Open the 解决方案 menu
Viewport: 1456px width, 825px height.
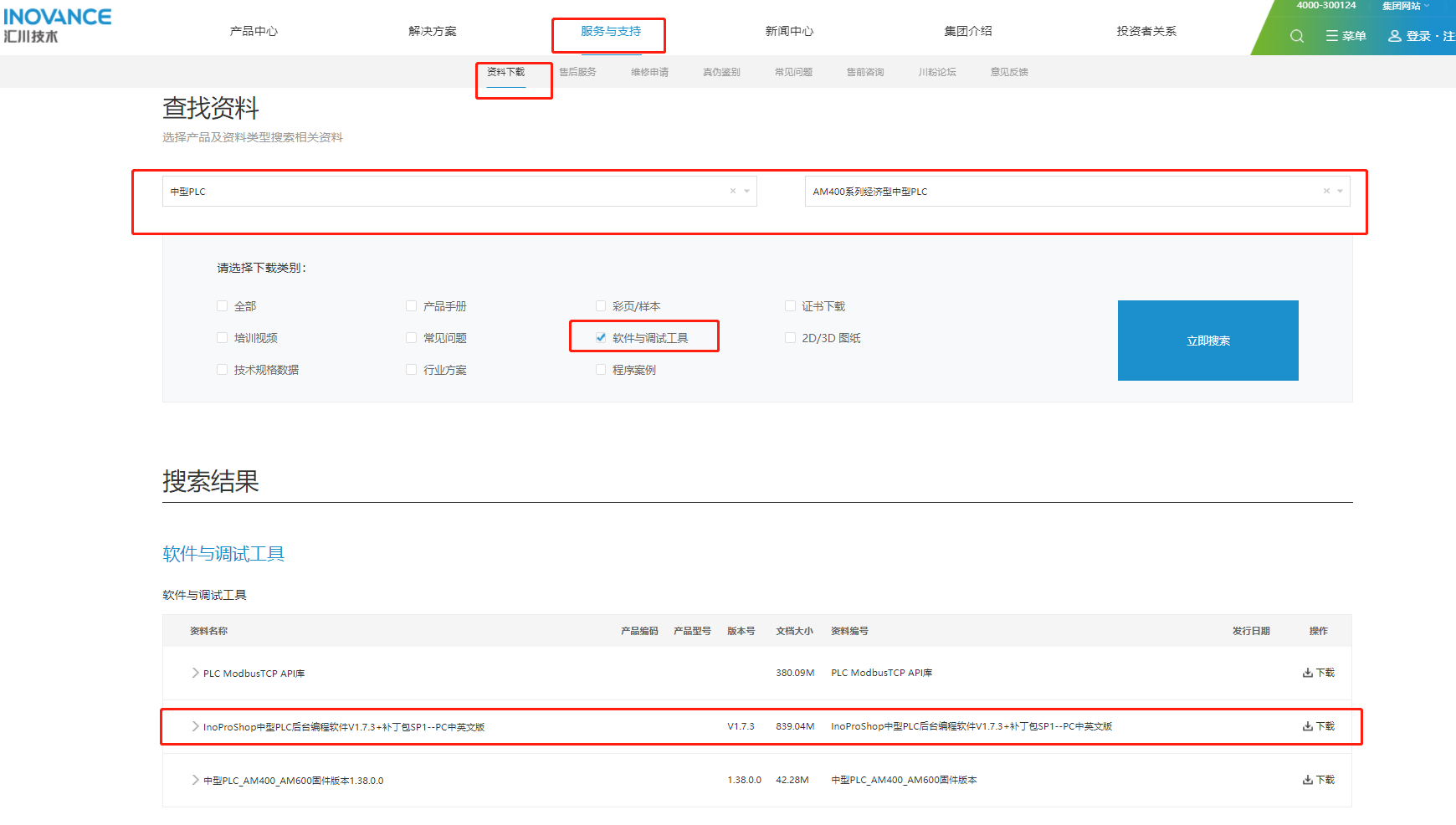(433, 31)
